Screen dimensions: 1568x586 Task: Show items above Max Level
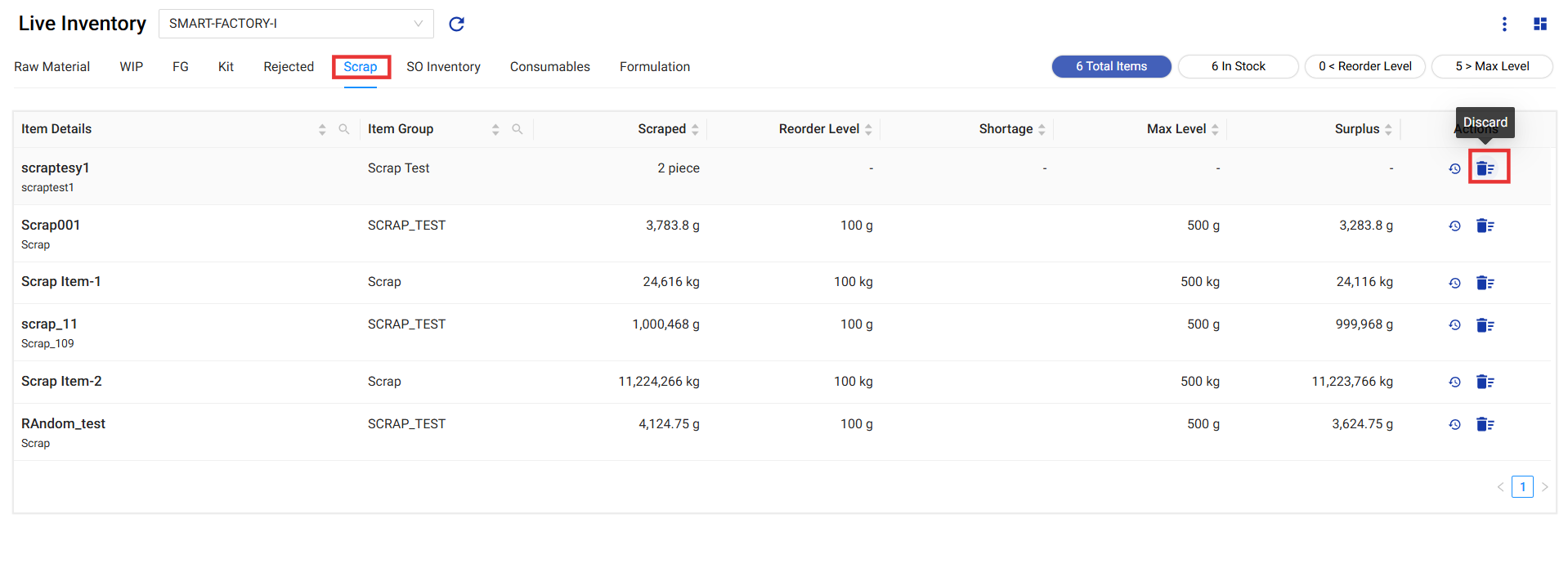coord(1491,66)
